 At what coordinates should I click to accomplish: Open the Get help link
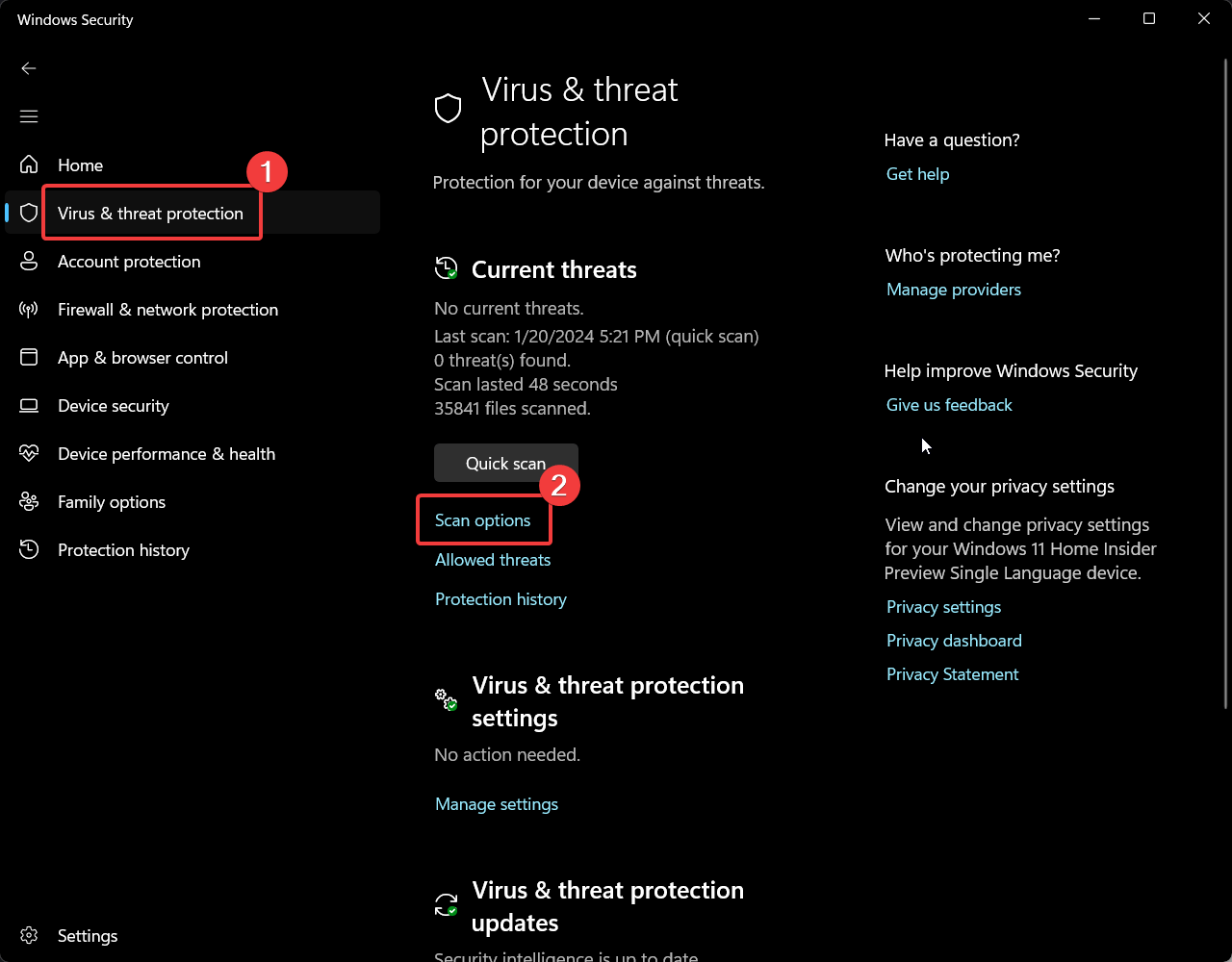(x=917, y=174)
